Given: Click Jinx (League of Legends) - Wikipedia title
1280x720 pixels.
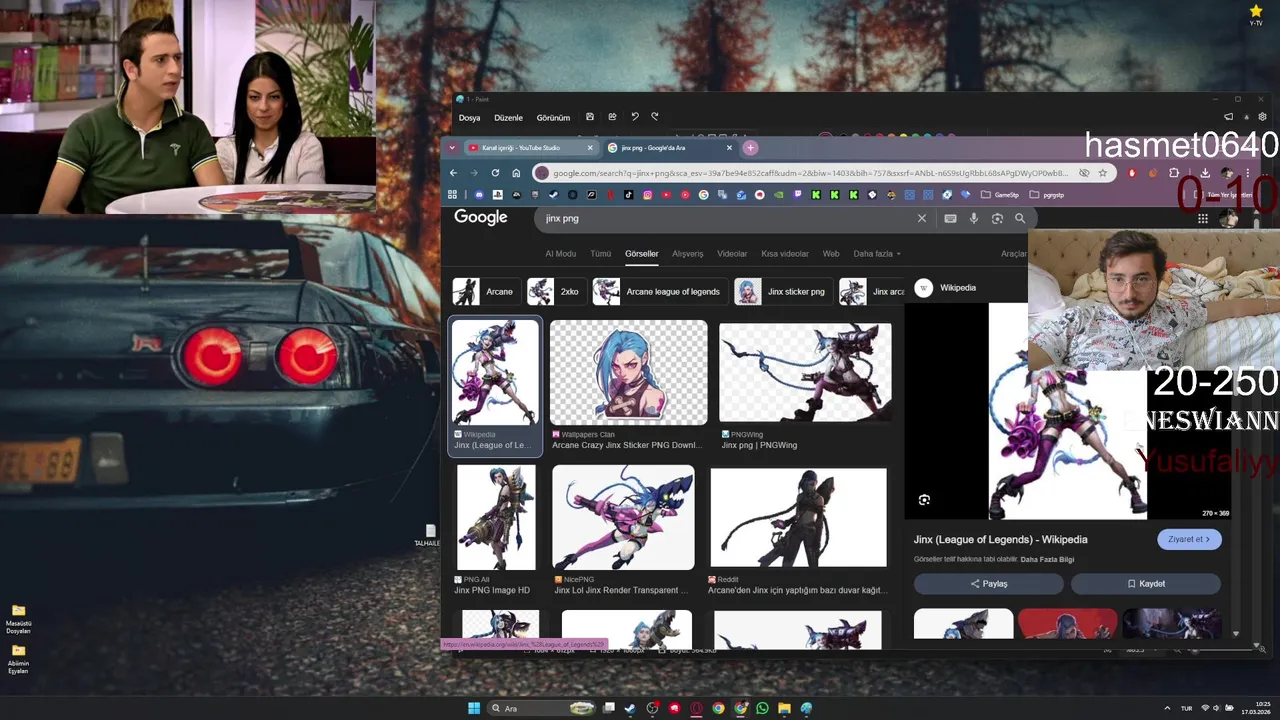Looking at the screenshot, I should [x=1000, y=540].
